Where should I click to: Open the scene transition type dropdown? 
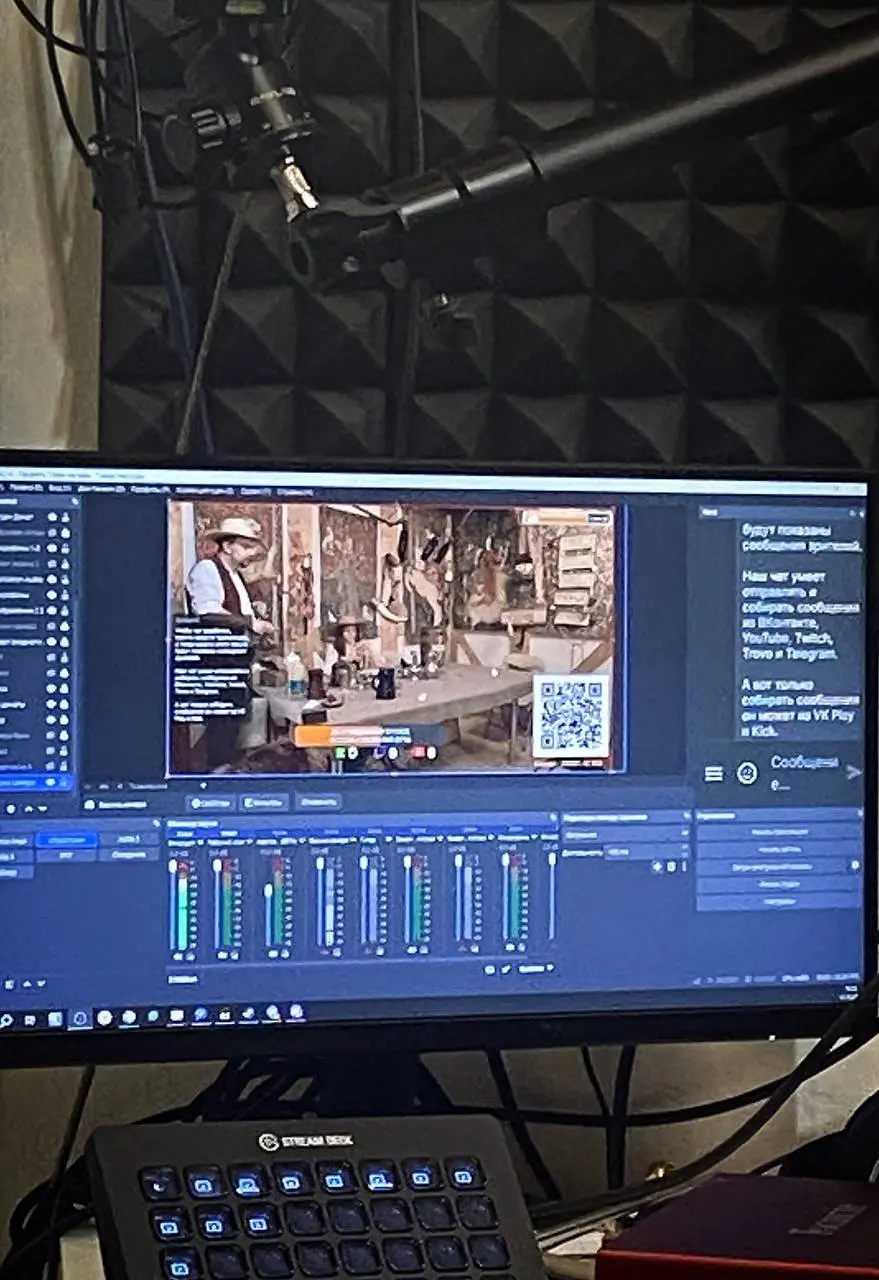tap(625, 834)
